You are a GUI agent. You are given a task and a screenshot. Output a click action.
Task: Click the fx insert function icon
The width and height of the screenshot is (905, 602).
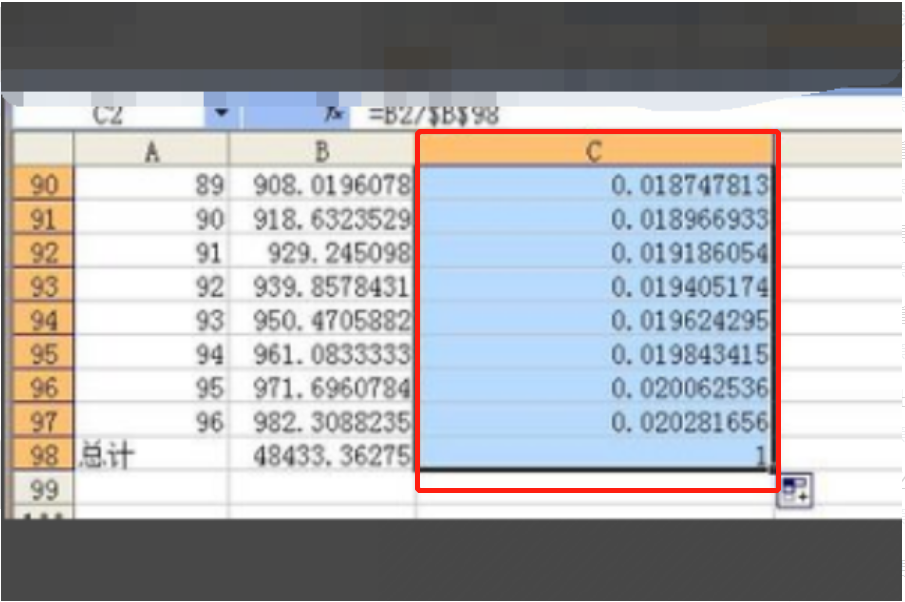click(x=335, y=114)
